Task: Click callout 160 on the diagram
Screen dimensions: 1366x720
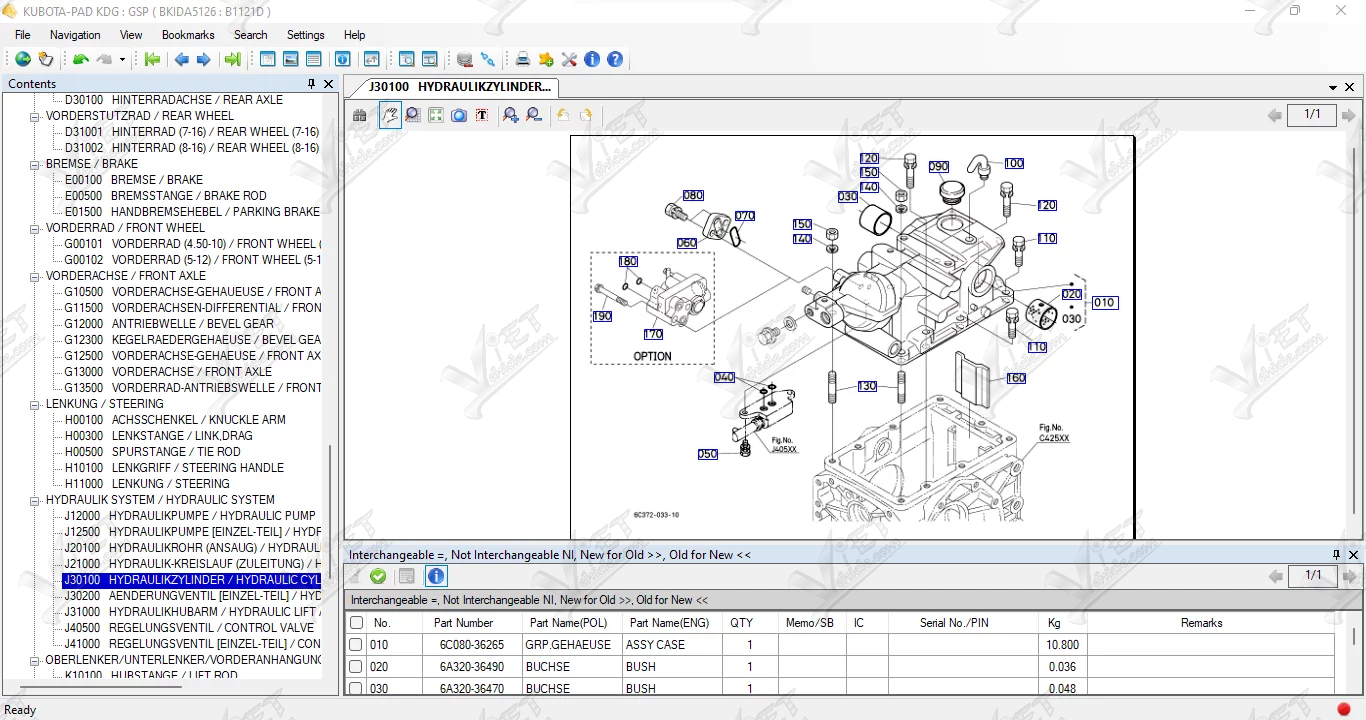Action: click(1016, 379)
